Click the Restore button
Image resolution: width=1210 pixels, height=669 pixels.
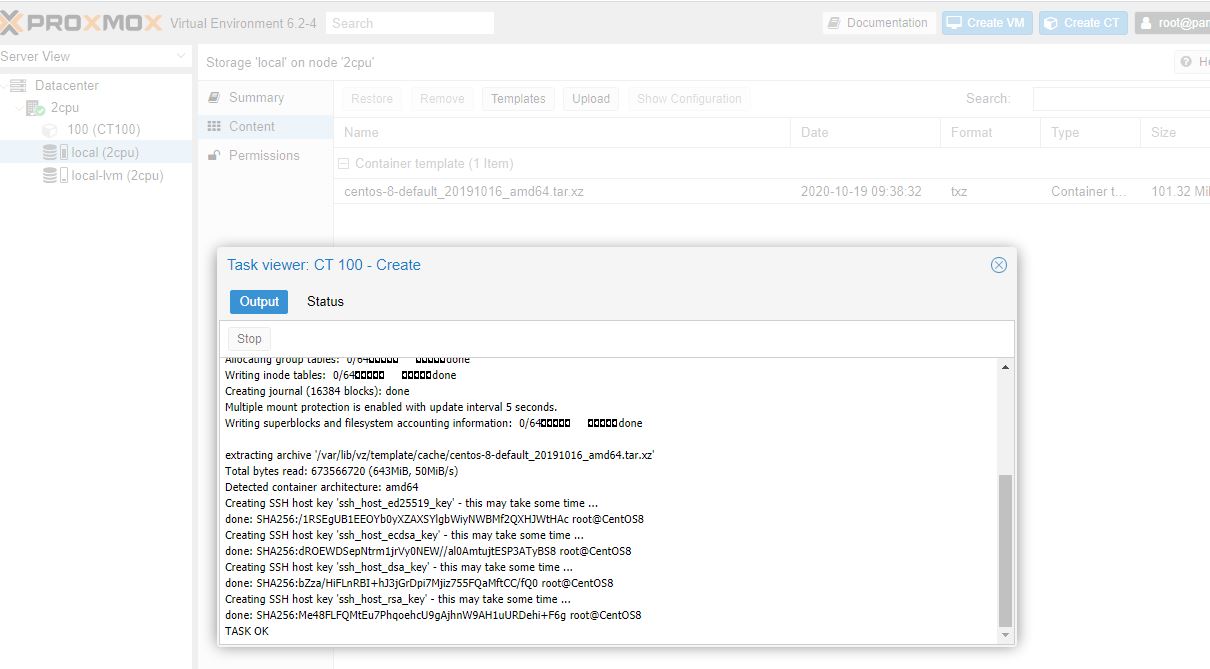pyautogui.click(x=372, y=99)
